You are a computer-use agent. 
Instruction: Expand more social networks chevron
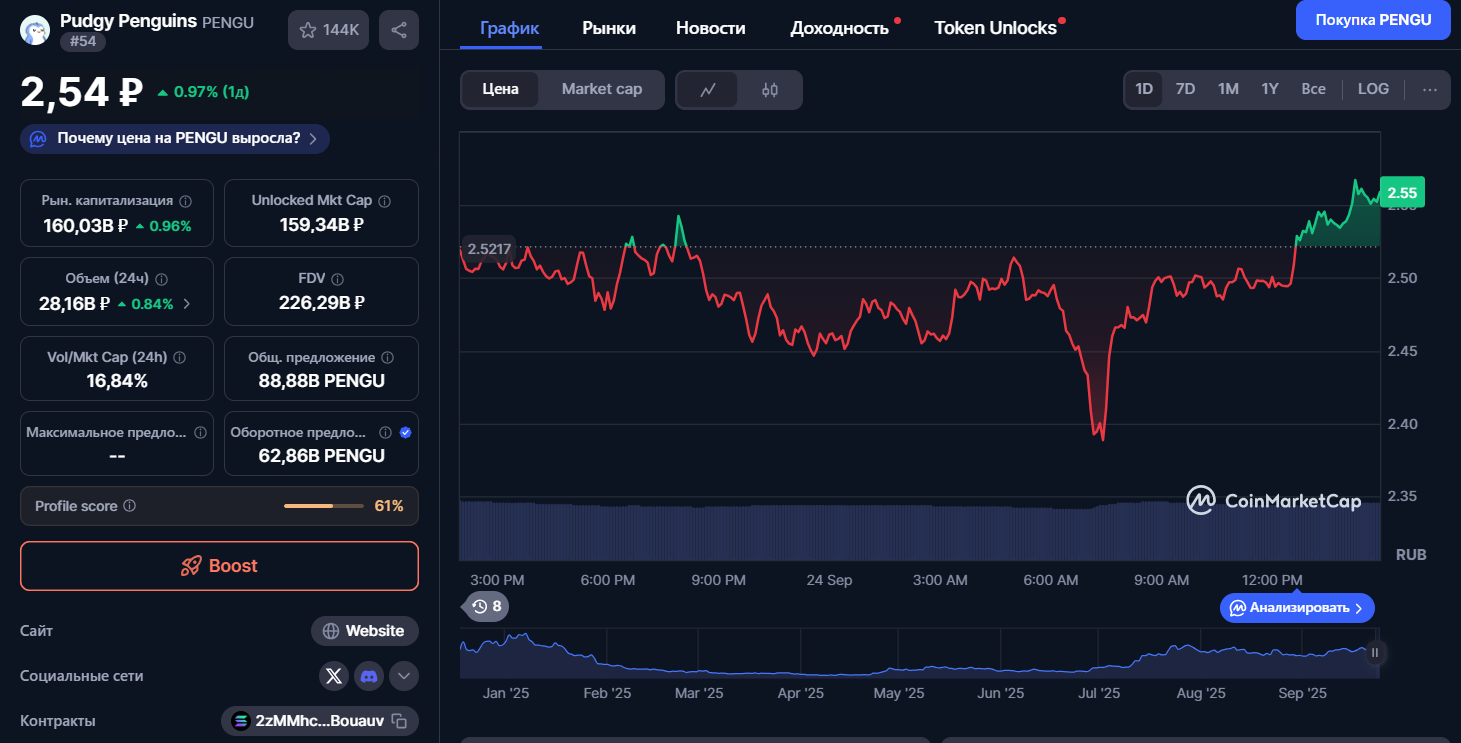coord(404,676)
